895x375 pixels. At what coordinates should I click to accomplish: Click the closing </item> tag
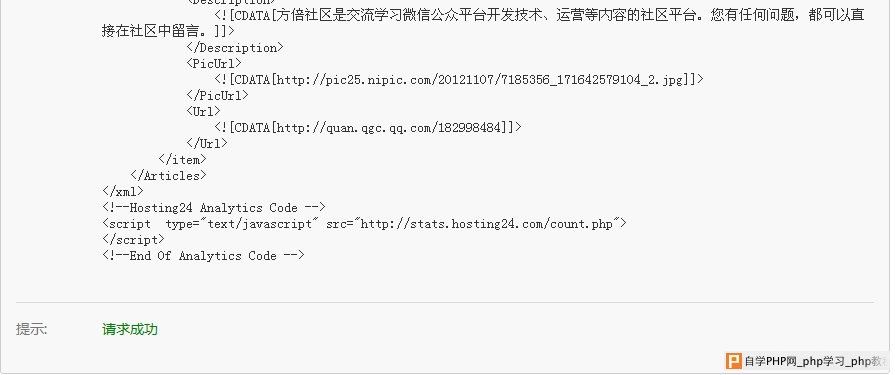pyautogui.click(x=183, y=159)
